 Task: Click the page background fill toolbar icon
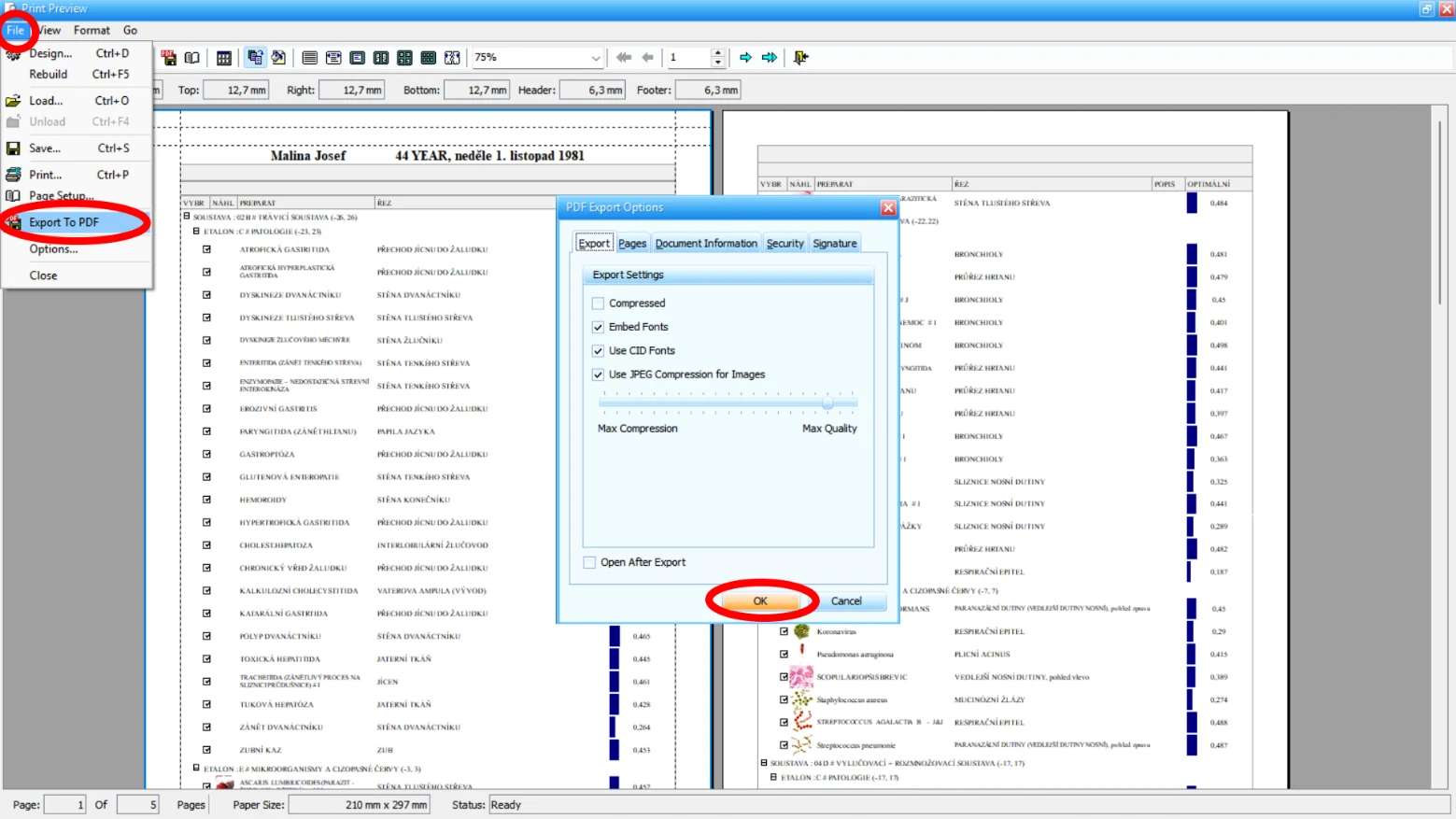click(x=278, y=58)
